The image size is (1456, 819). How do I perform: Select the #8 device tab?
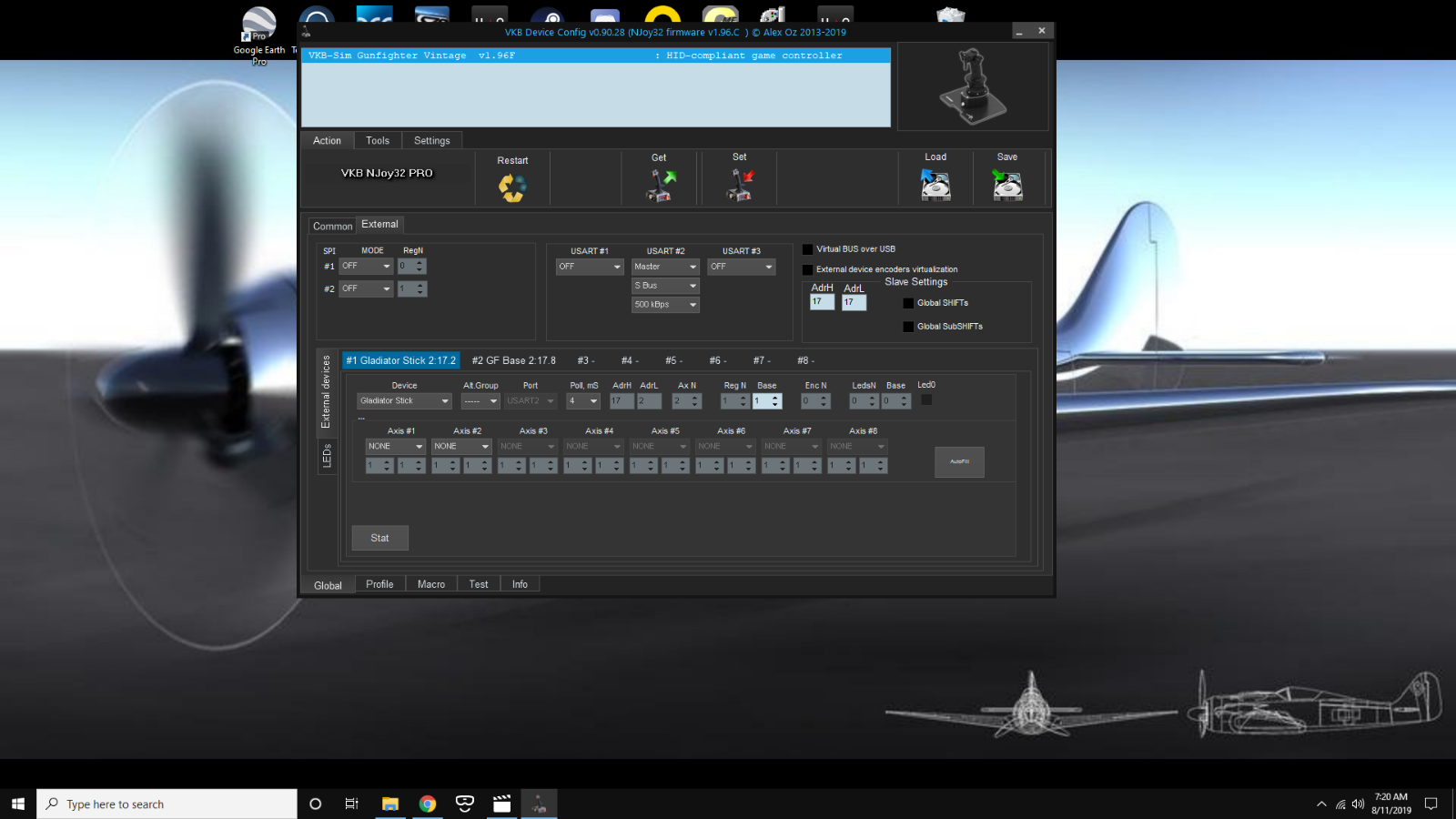(805, 361)
